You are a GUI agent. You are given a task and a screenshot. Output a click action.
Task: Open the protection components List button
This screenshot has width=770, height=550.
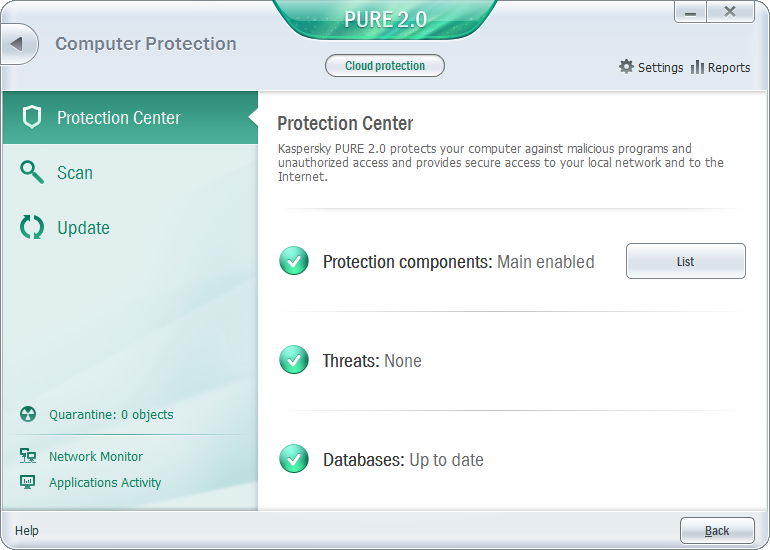click(685, 261)
